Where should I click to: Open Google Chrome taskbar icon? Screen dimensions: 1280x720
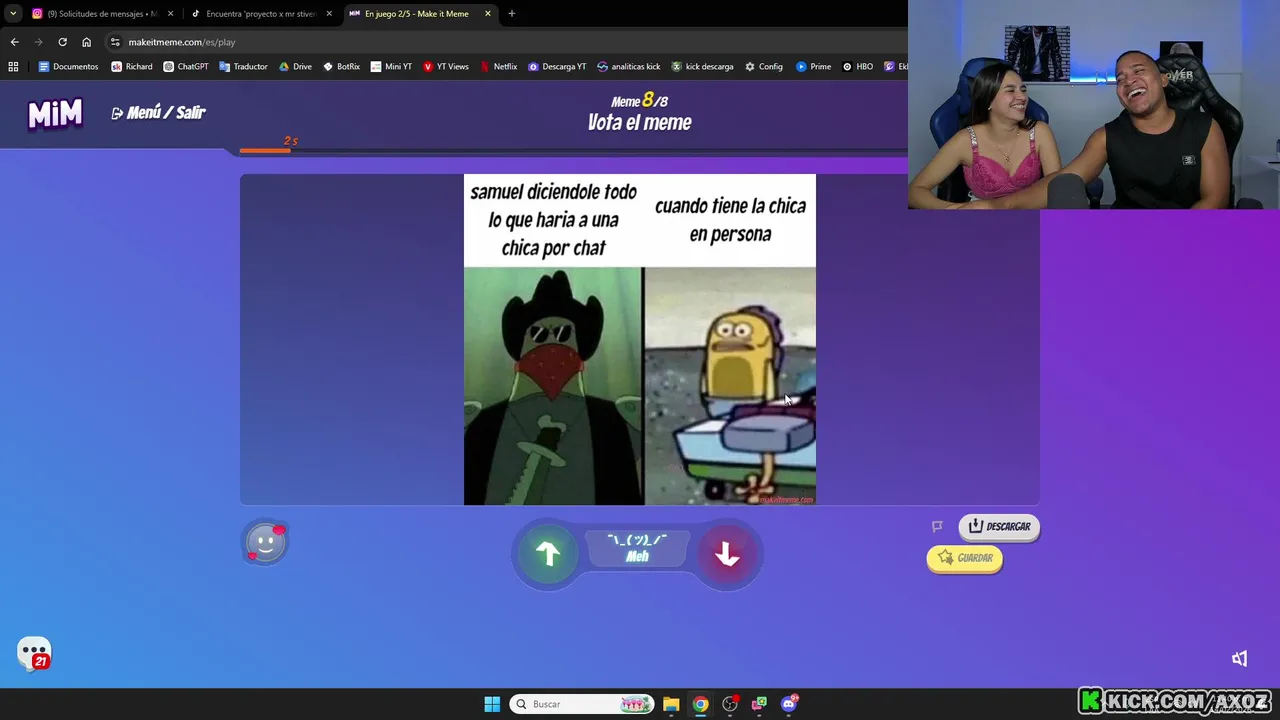pyautogui.click(x=700, y=704)
